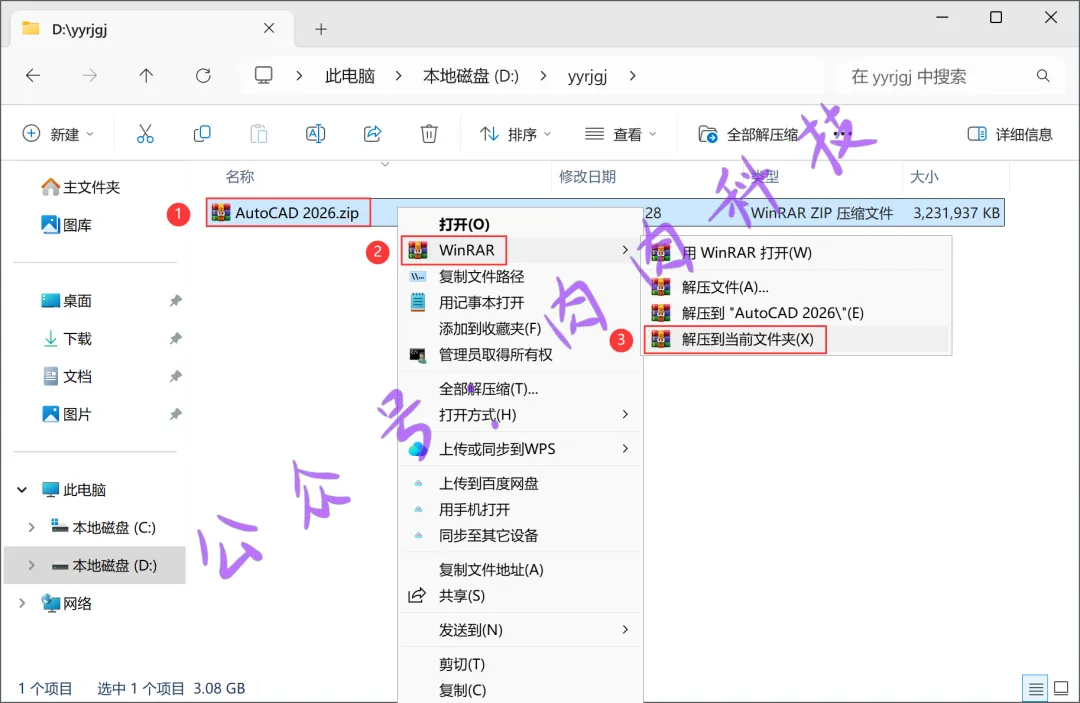Expand 打开方式(H) submenu
Image resolution: width=1080 pixels, height=703 pixels.
[519, 415]
